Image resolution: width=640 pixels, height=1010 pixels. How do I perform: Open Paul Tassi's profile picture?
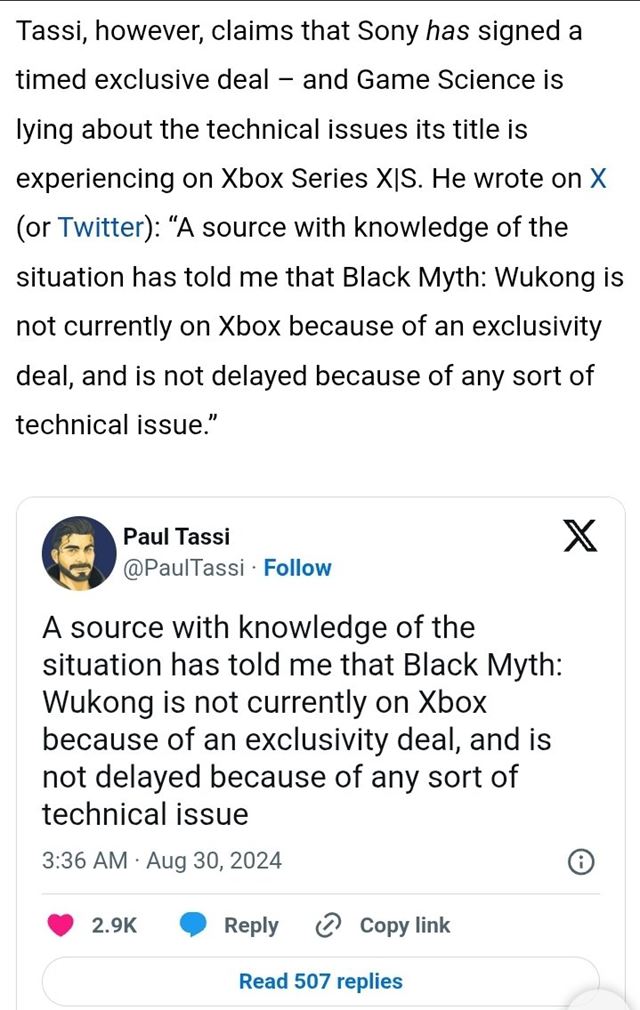click(x=79, y=553)
